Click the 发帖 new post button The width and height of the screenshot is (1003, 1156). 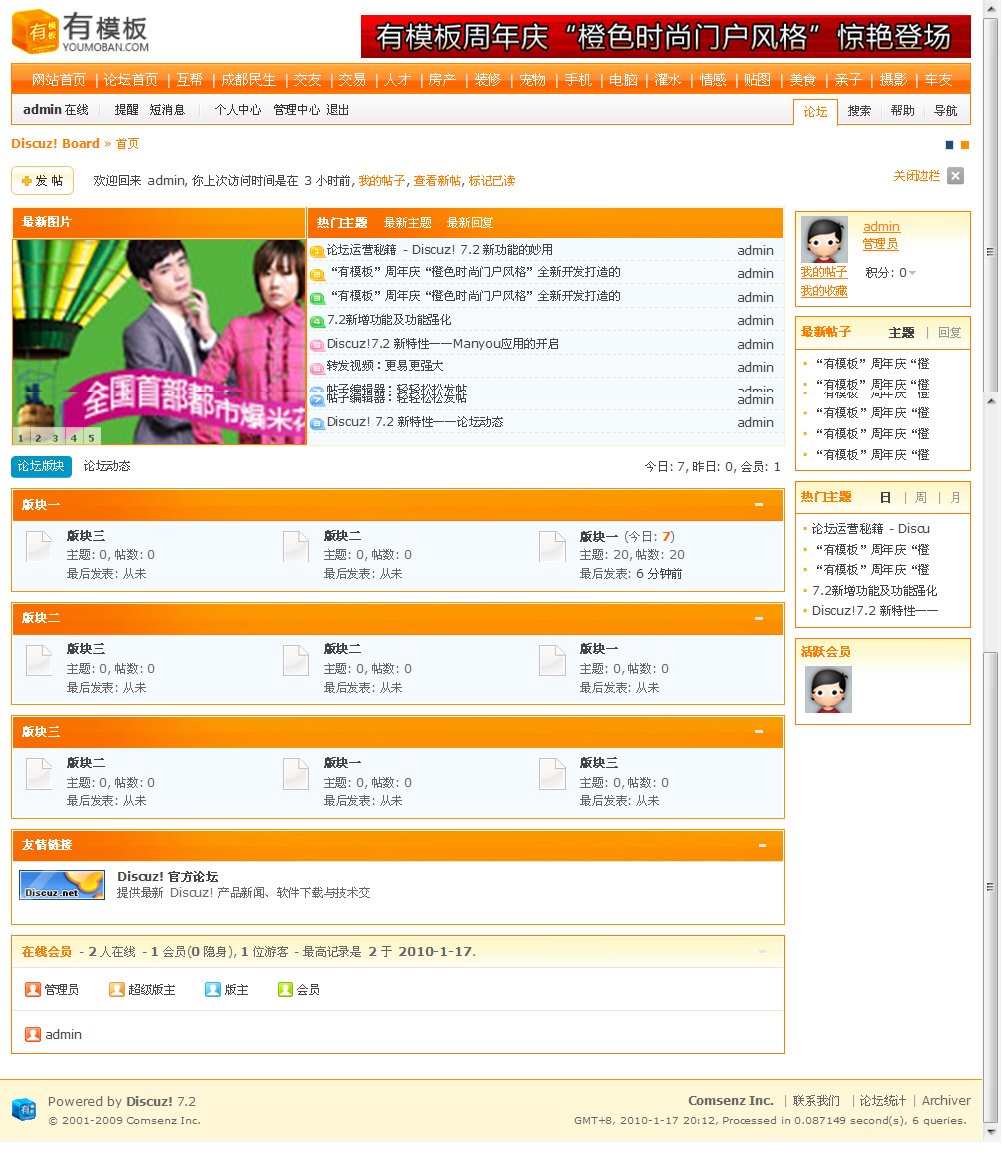tap(43, 181)
